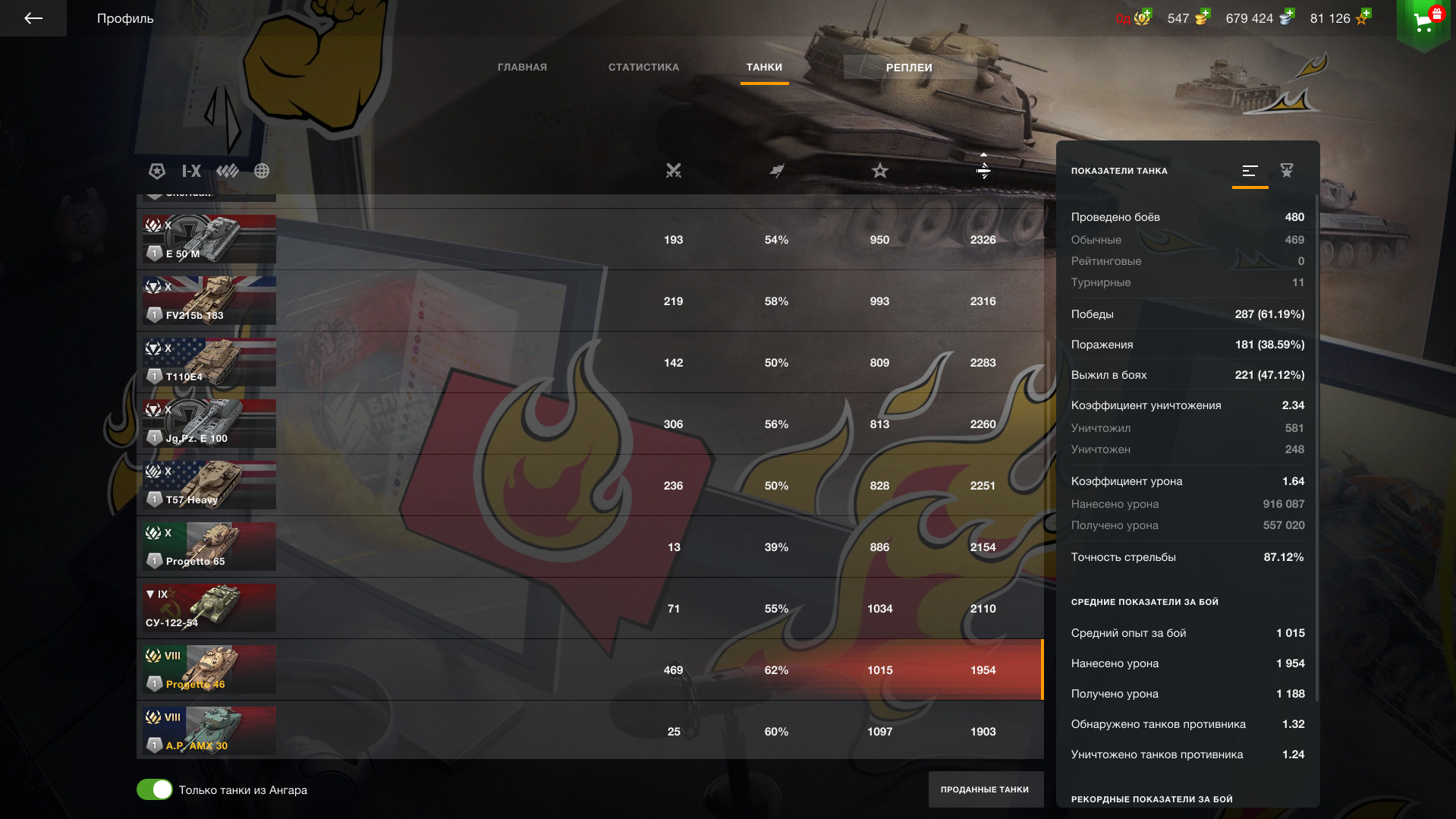Open the РЕПЛЕИ tab
Screen dimensions: 1456x819
(910, 67)
